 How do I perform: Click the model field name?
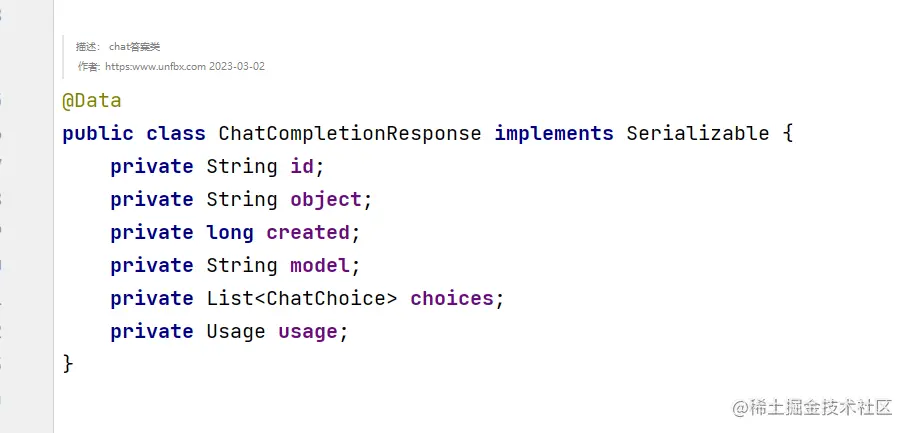pyautogui.click(x=320, y=266)
